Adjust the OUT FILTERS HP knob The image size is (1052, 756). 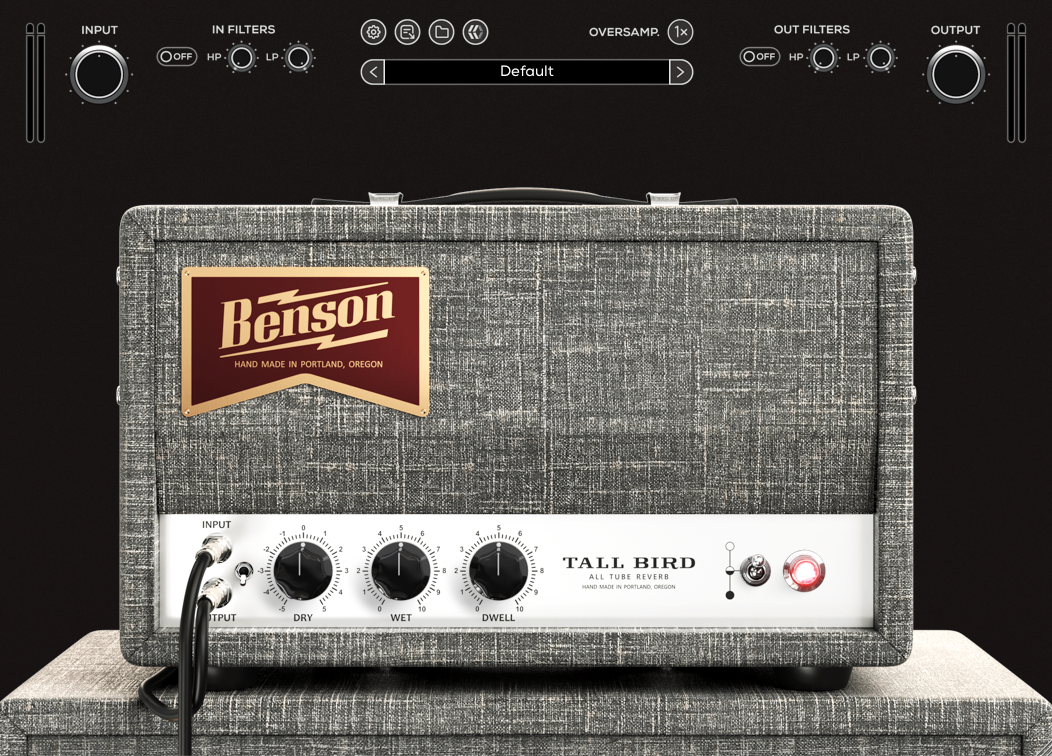pos(822,57)
